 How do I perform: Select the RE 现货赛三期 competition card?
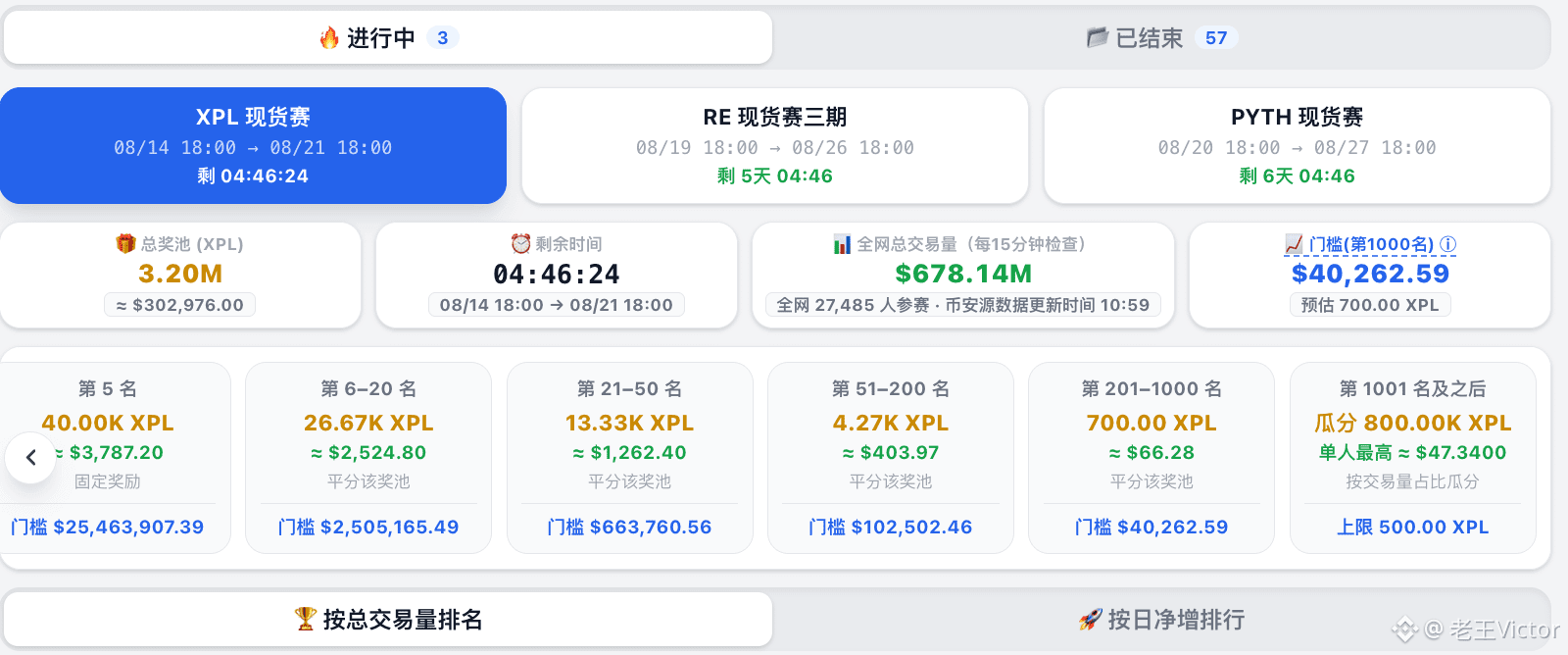[x=775, y=145]
